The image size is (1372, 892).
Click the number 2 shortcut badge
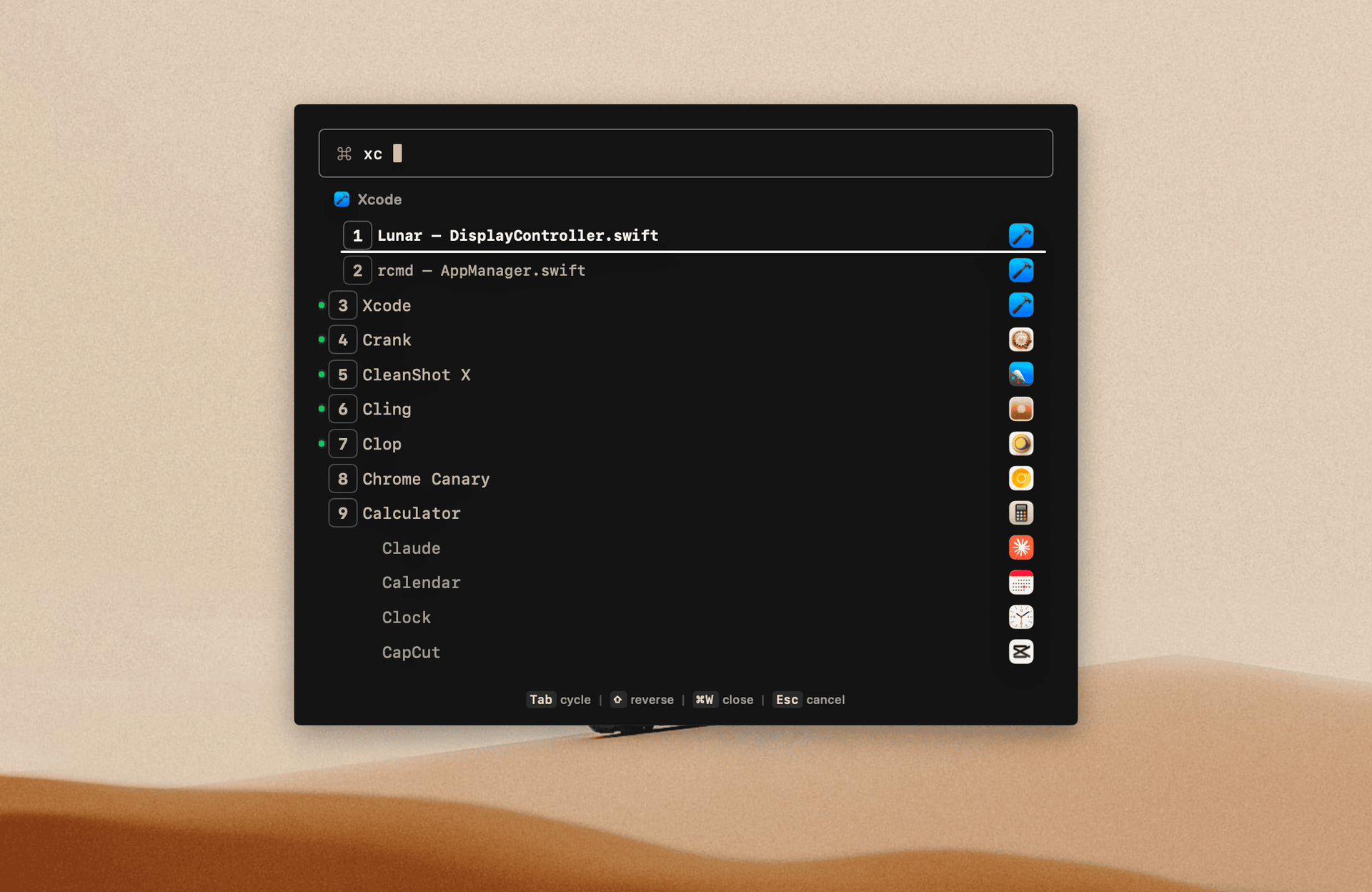[357, 270]
